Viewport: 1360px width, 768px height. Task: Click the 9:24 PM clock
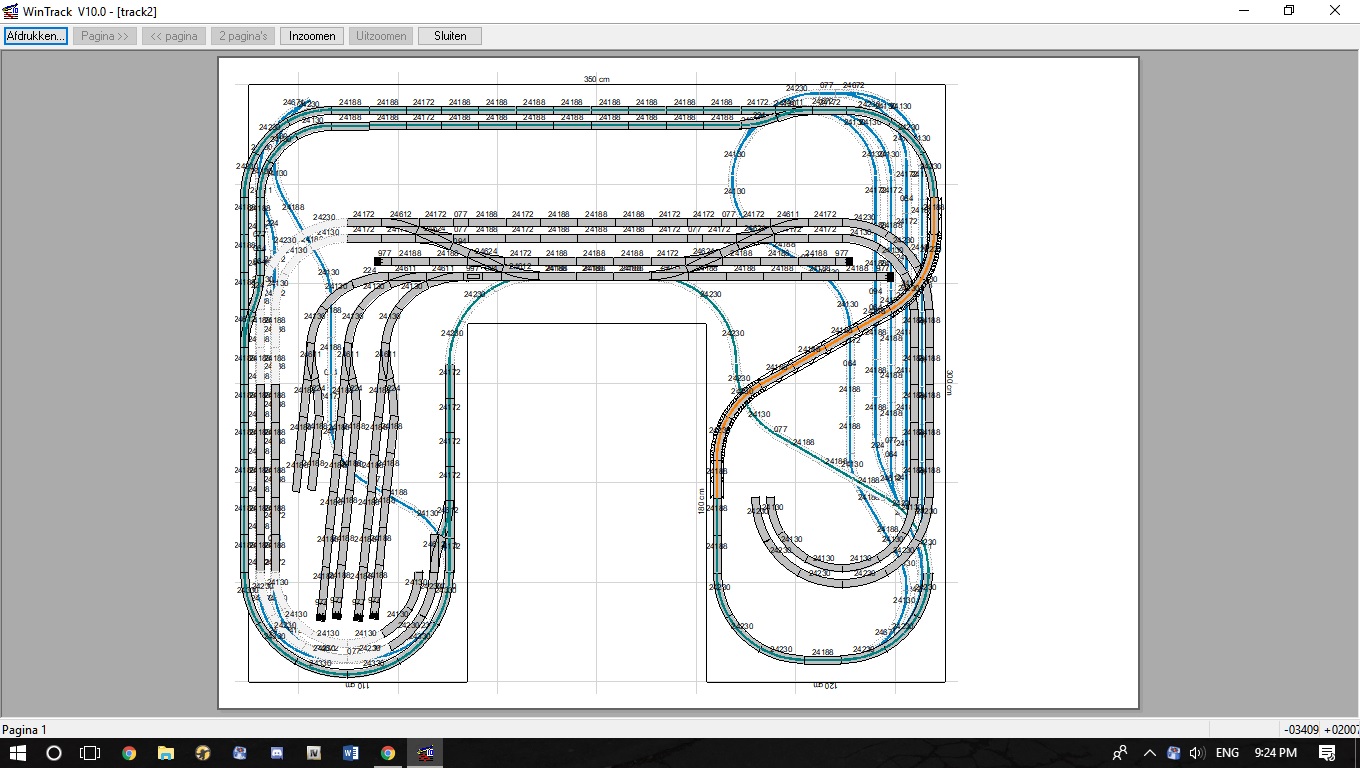(x=1275, y=753)
